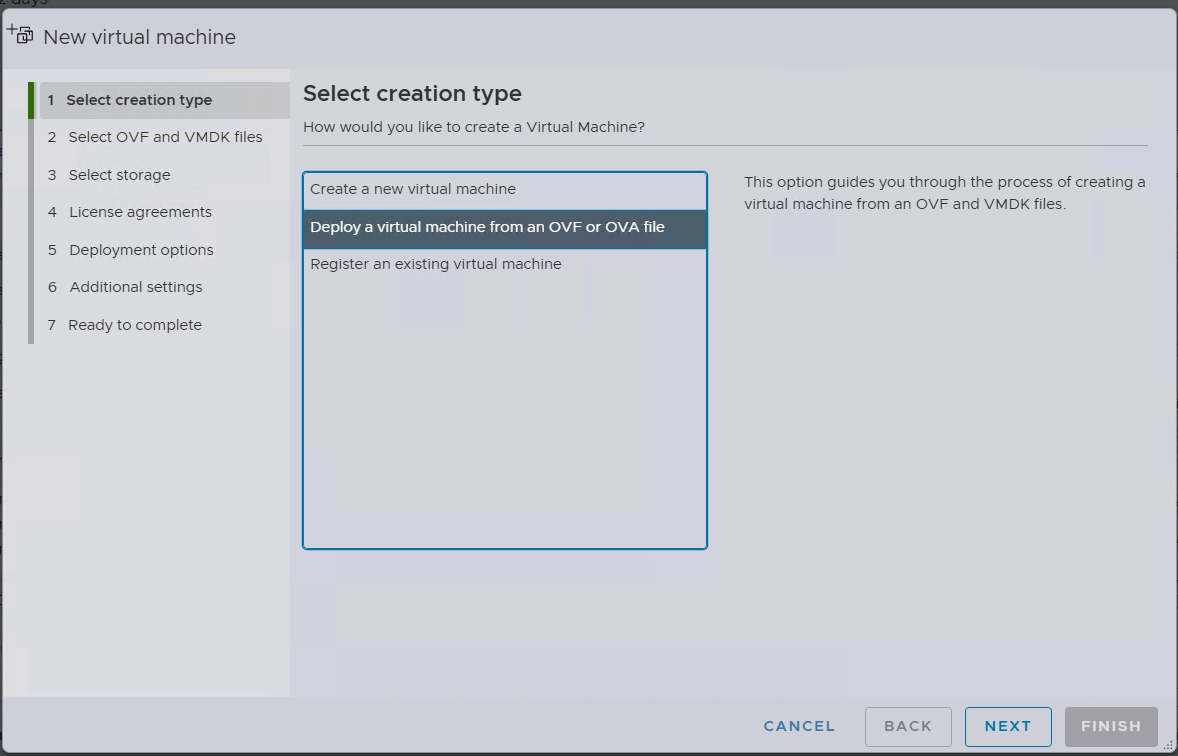The width and height of the screenshot is (1178, 756).
Task: Switch to step 5 Deployment options
Action: [x=141, y=250]
